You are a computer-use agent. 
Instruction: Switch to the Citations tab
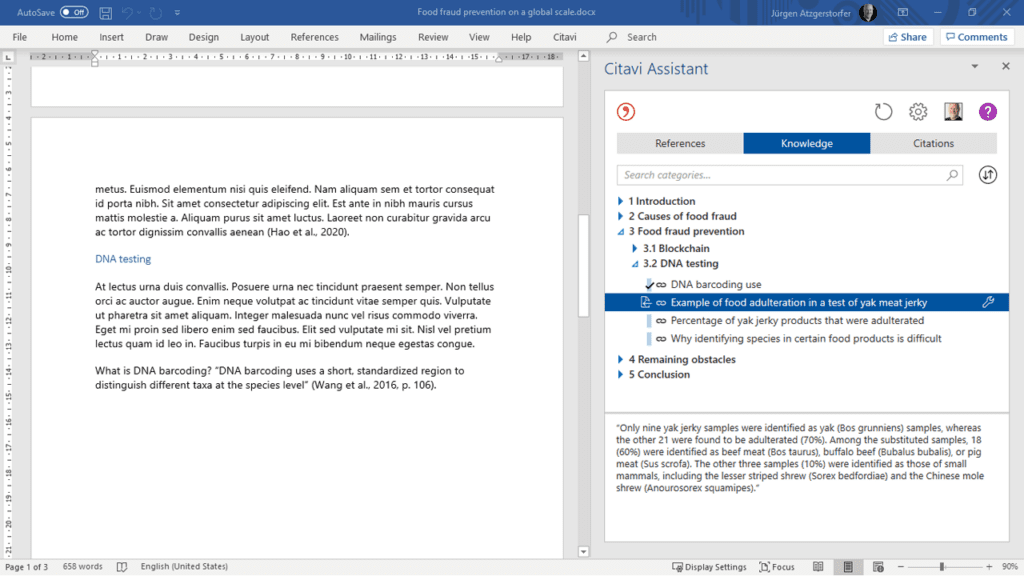(933, 143)
